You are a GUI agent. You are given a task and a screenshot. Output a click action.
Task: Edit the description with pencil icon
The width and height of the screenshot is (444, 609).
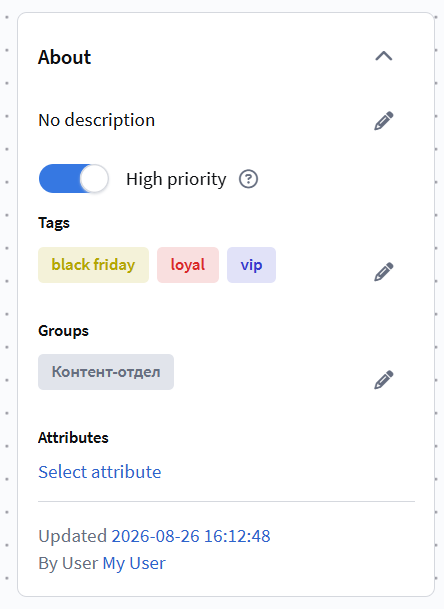click(x=384, y=121)
